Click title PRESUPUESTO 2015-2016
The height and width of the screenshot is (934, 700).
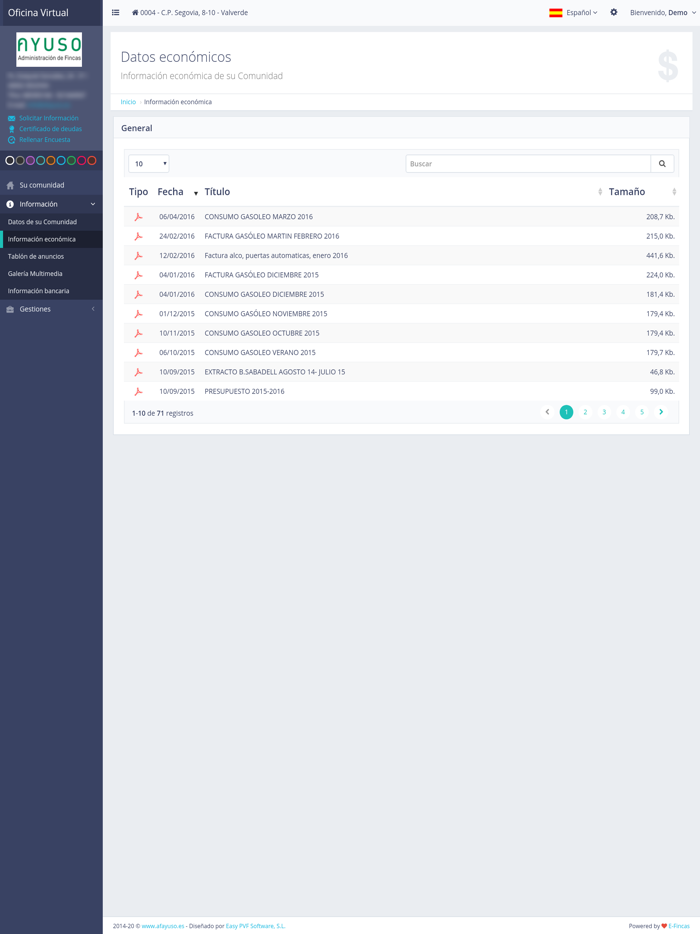coord(244,391)
